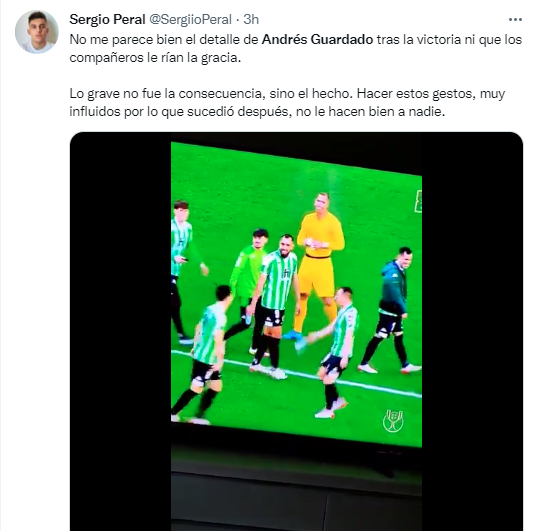Viewport: 537px width, 531px height.
Task: Select the first paragraph of the tweet text
Action: point(296,49)
